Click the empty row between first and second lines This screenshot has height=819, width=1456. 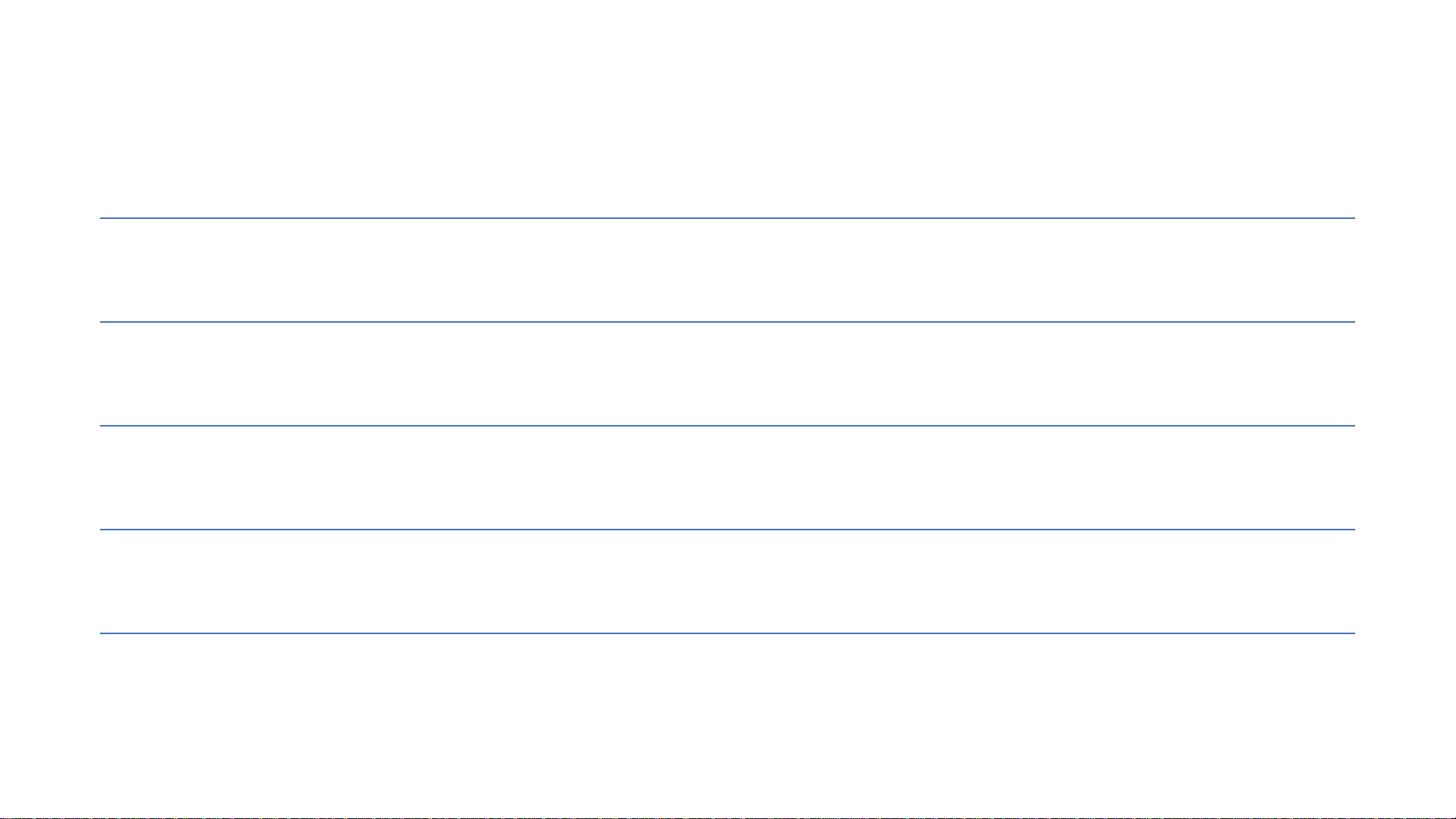pyautogui.click(x=728, y=270)
